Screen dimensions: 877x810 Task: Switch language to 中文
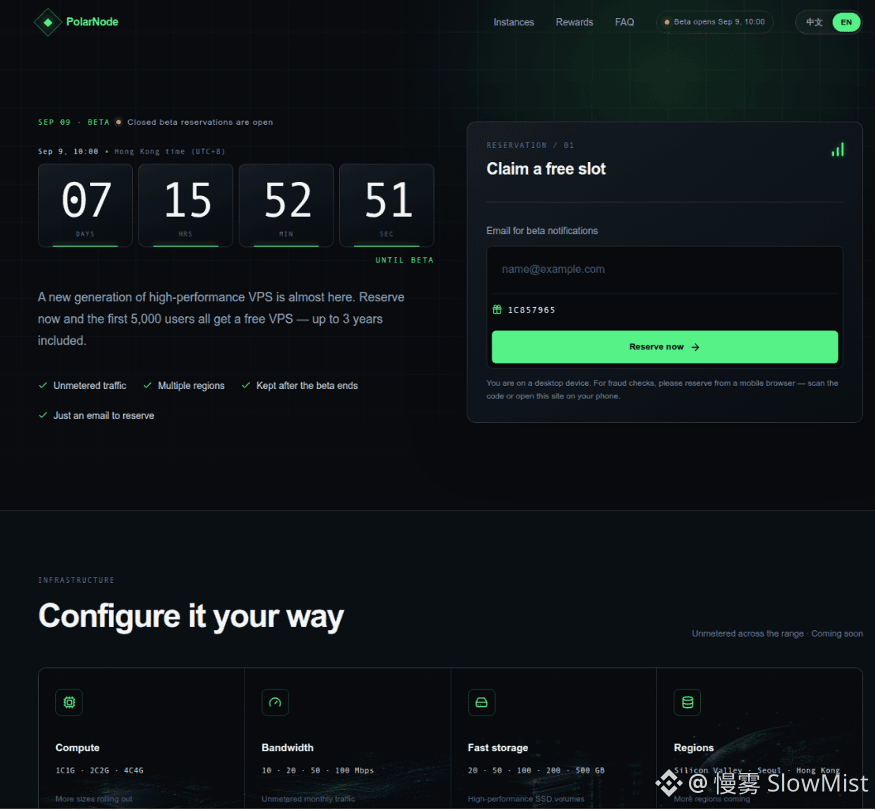[x=814, y=22]
